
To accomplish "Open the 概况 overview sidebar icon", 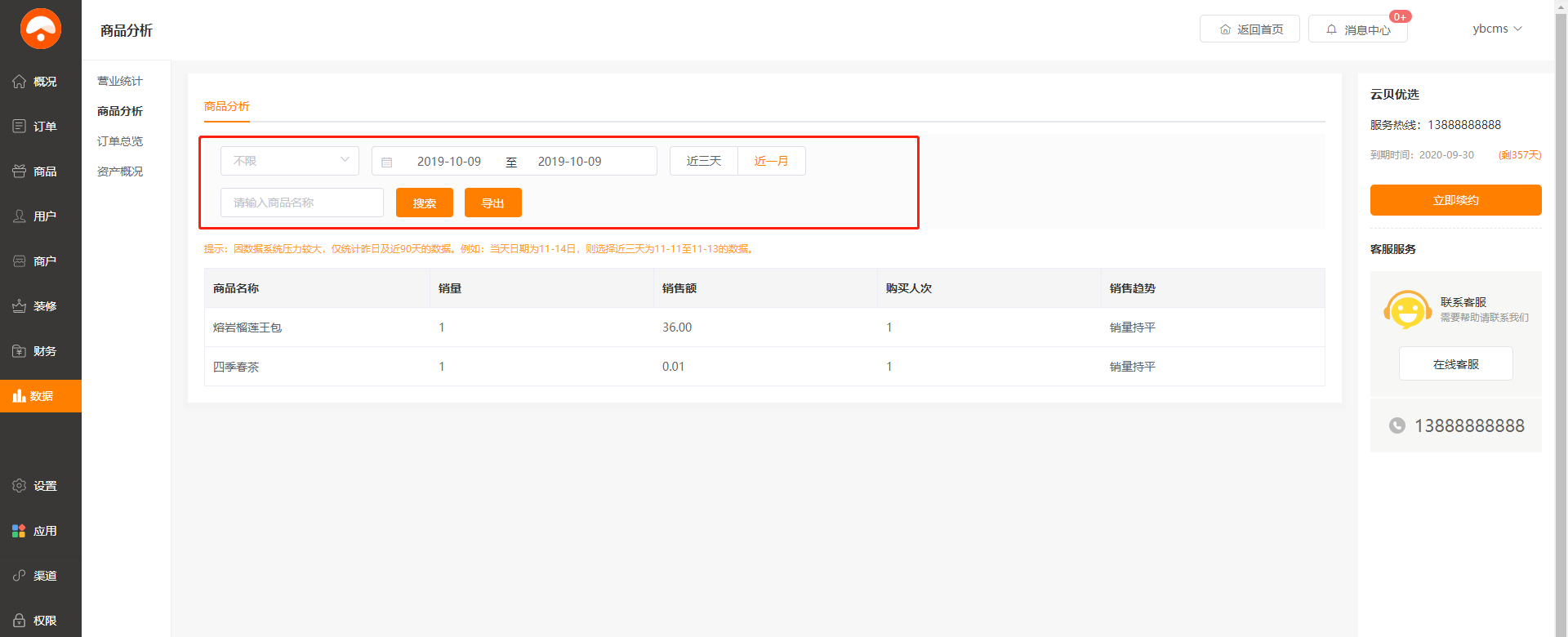I will click(20, 82).
